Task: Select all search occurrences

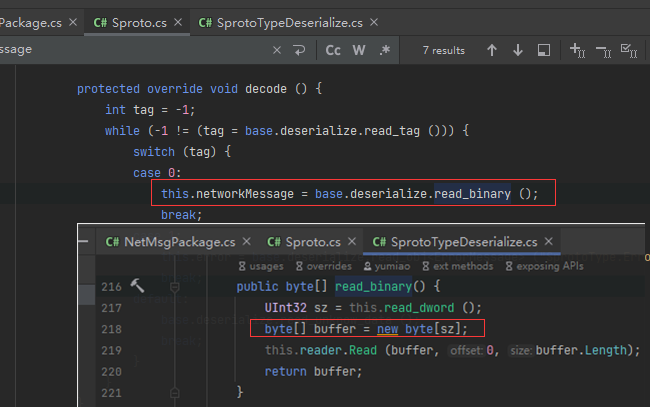Action: pos(628,50)
